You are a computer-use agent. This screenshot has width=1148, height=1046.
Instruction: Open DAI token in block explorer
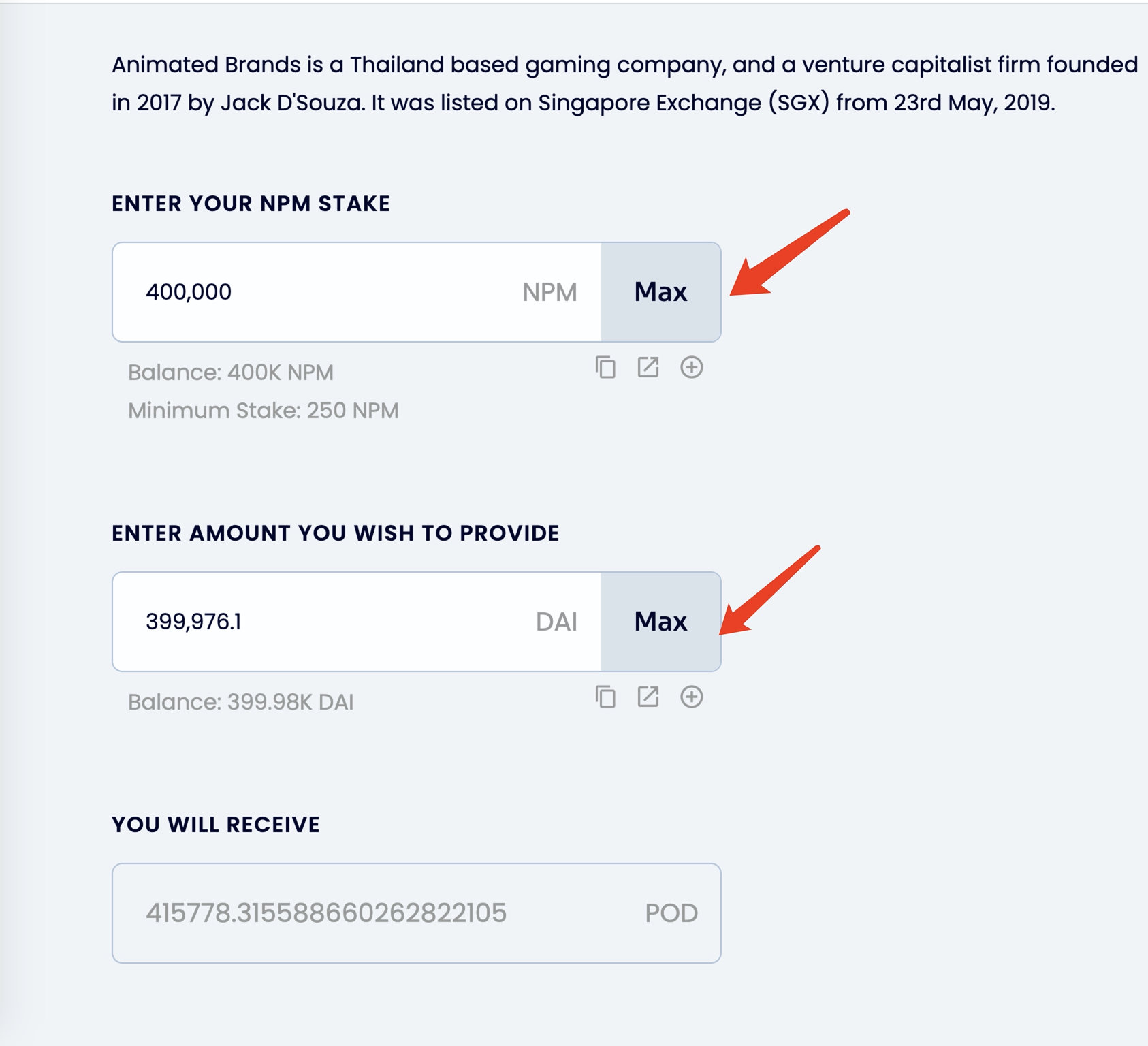648,697
